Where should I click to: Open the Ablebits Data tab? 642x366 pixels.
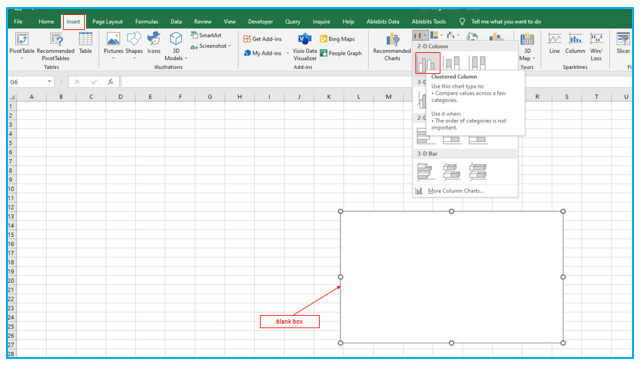coord(383,22)
